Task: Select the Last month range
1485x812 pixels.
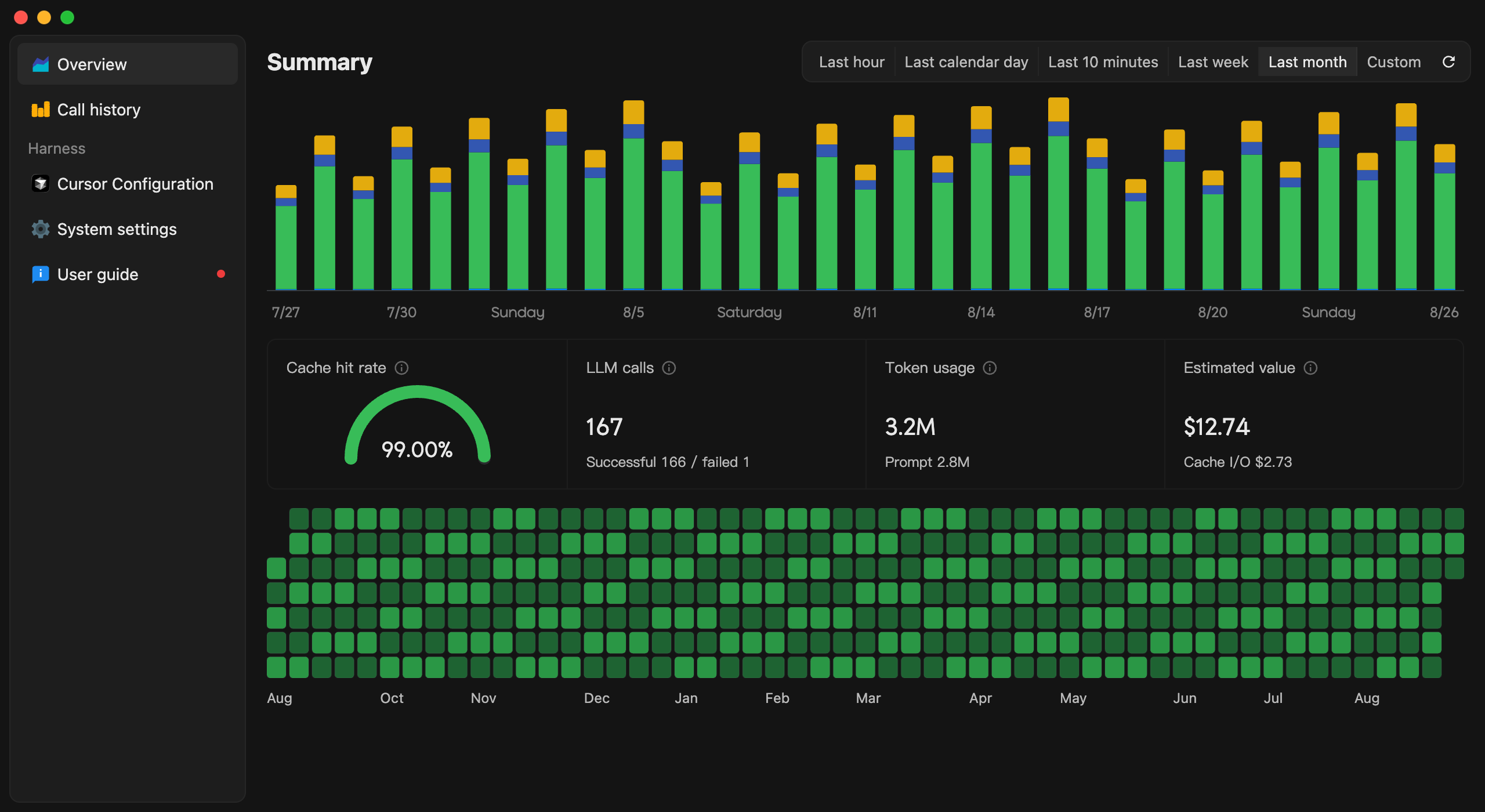Action: click(1307, 62)
